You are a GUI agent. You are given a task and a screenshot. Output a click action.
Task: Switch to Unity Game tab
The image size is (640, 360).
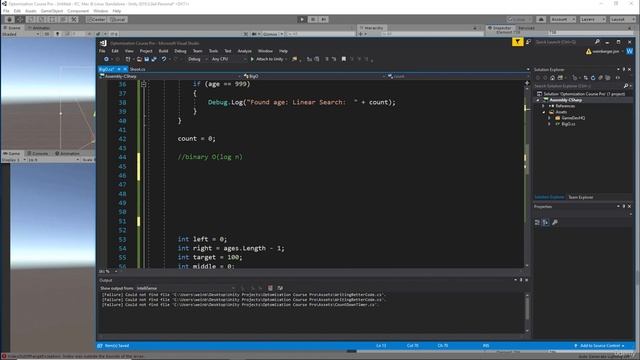point(12,153)
